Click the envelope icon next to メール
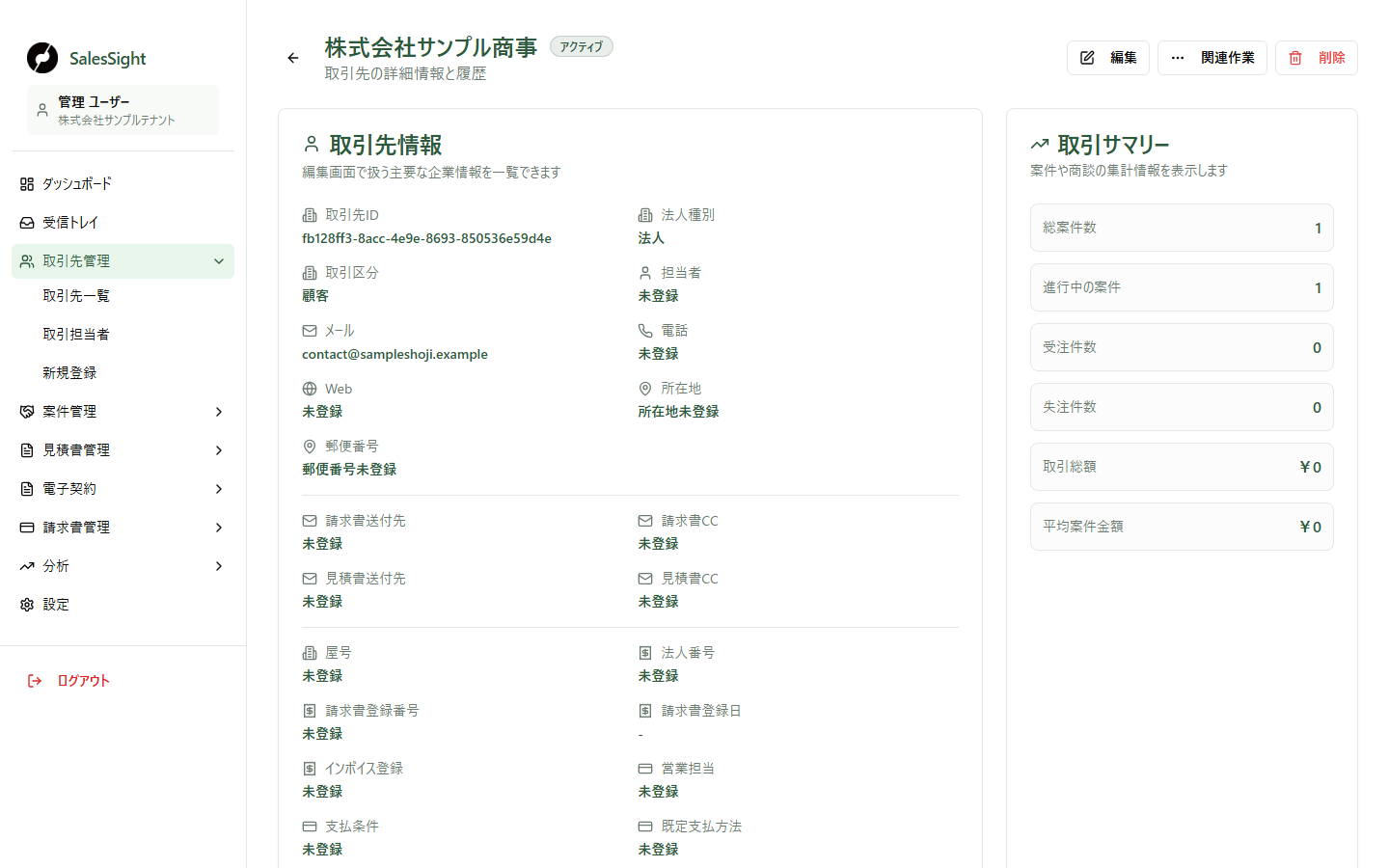The width and height of the screenshot is (1389, 868). [310, 331]
